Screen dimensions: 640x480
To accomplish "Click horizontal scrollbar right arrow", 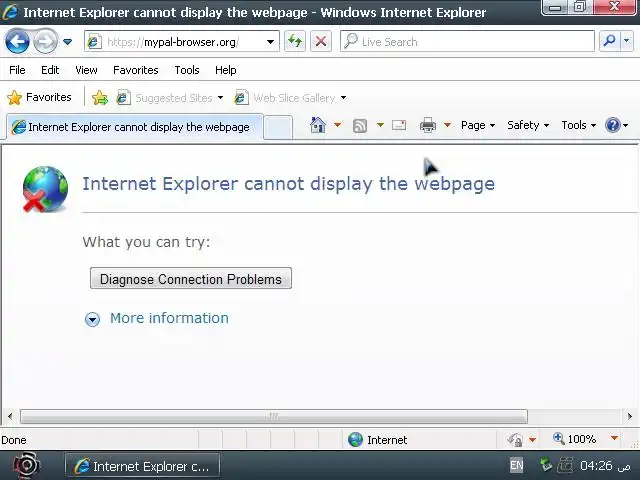I will coord(630,416).
